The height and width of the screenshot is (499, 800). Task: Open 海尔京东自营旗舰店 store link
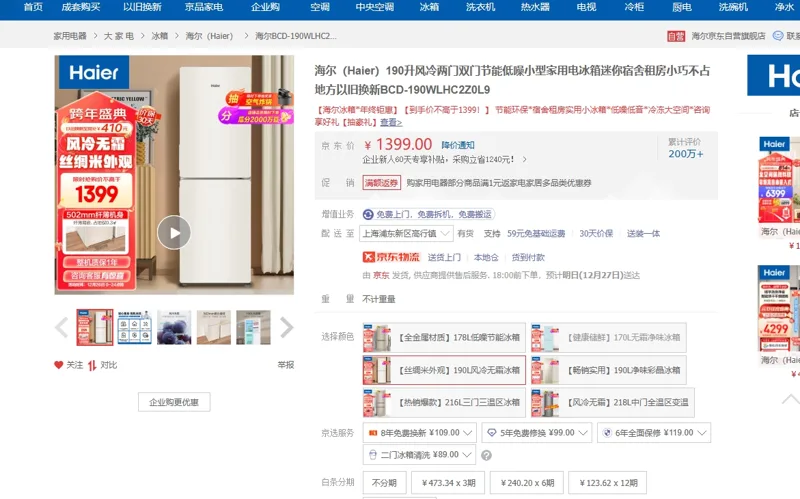click(728, 36)
